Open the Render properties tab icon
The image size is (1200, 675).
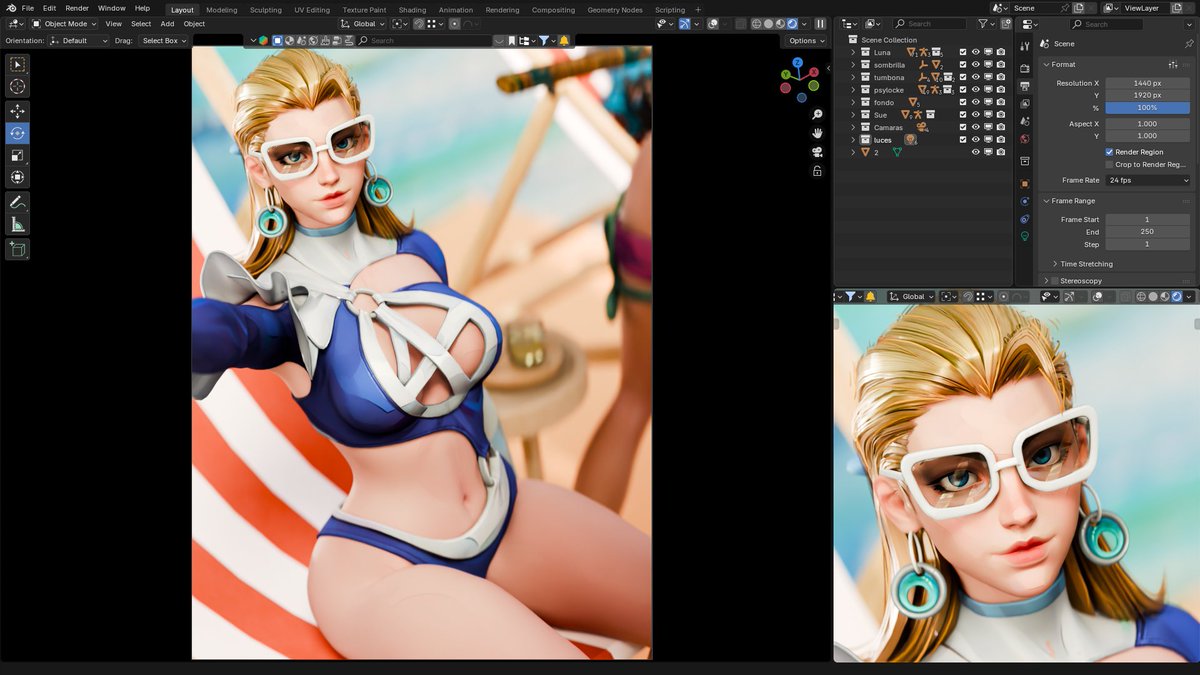click(x=1025, y=69)
